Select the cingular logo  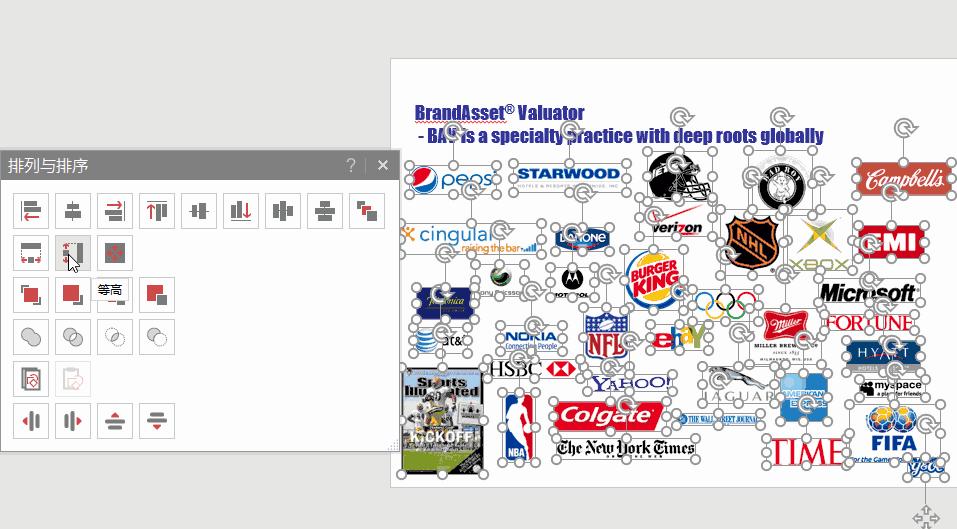[470, 239]
